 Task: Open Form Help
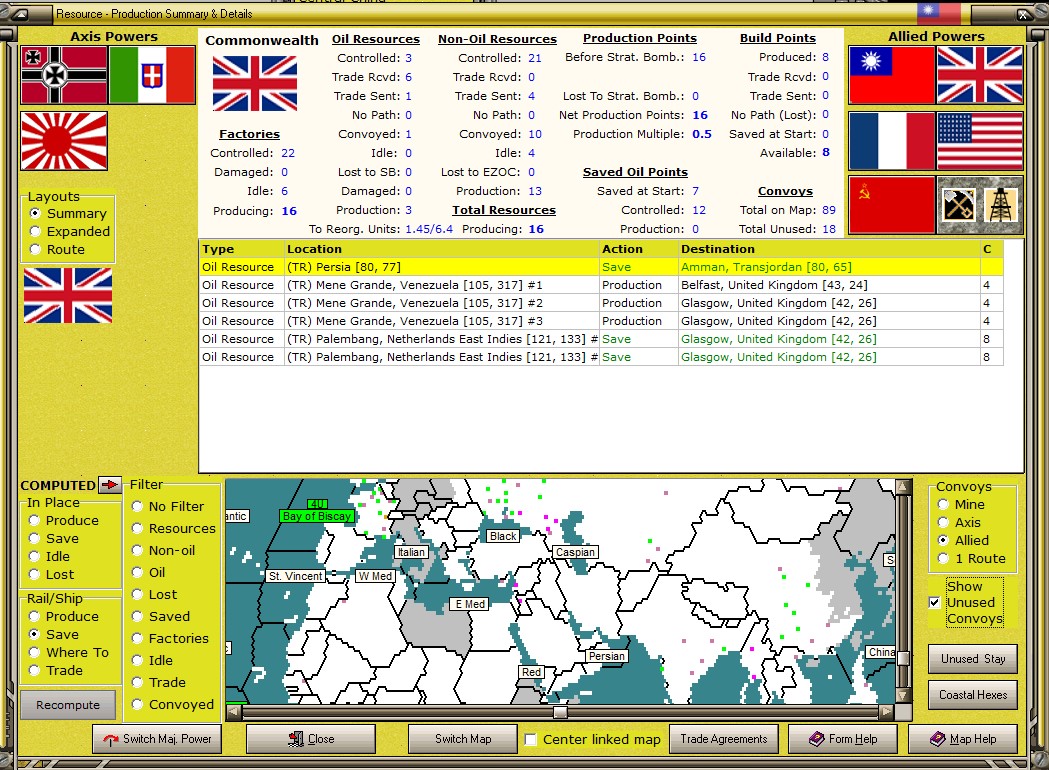pos(843,739)
